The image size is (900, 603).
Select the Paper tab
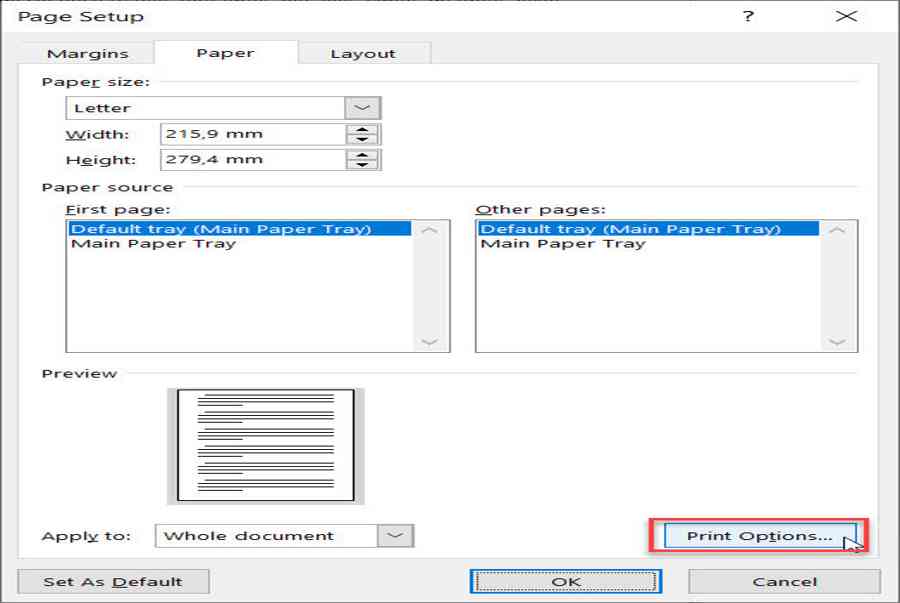coord(226,53)
